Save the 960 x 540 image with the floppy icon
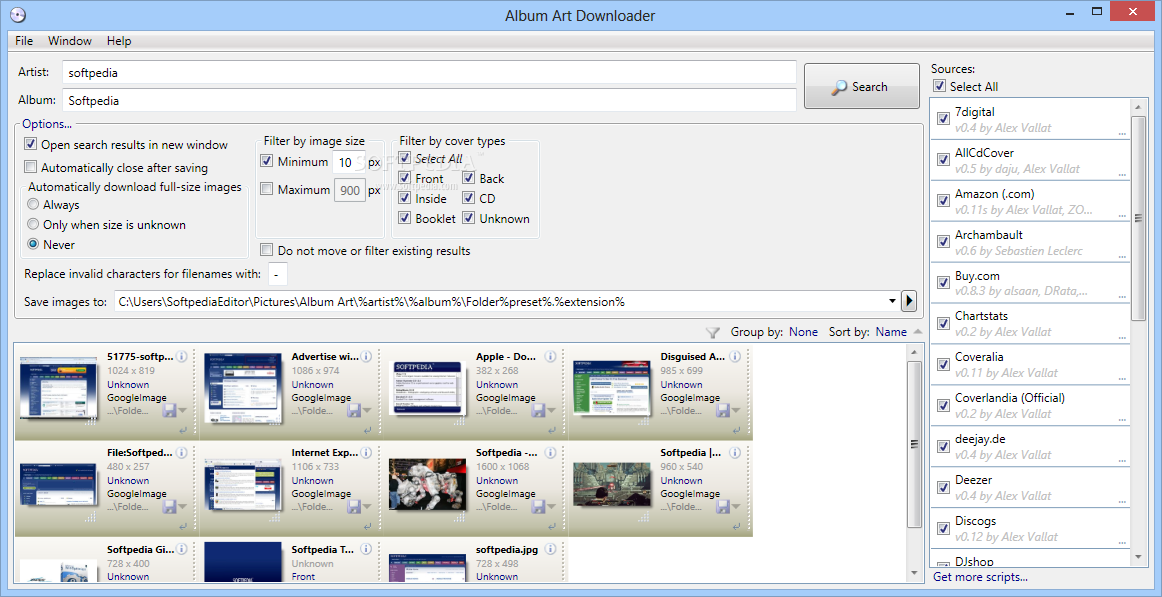 tap(722, 507)
